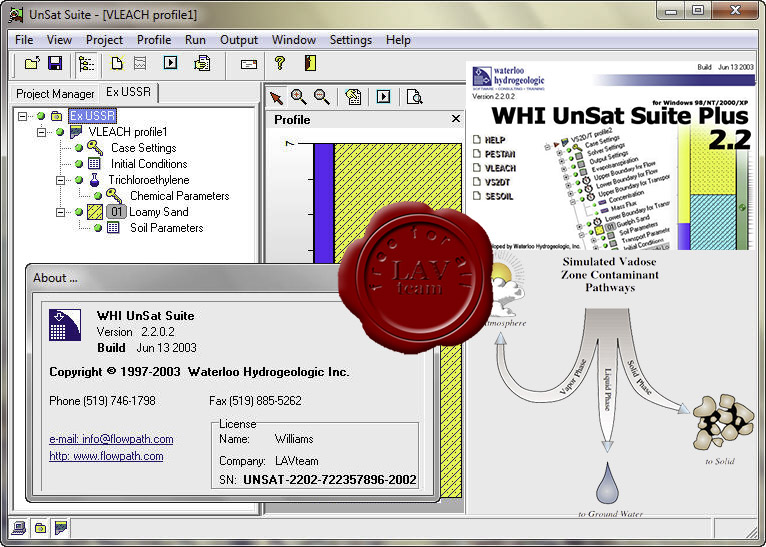Choose the zoom out magnifier tool
Screen dimensions: 766x547
click(321, 97)
